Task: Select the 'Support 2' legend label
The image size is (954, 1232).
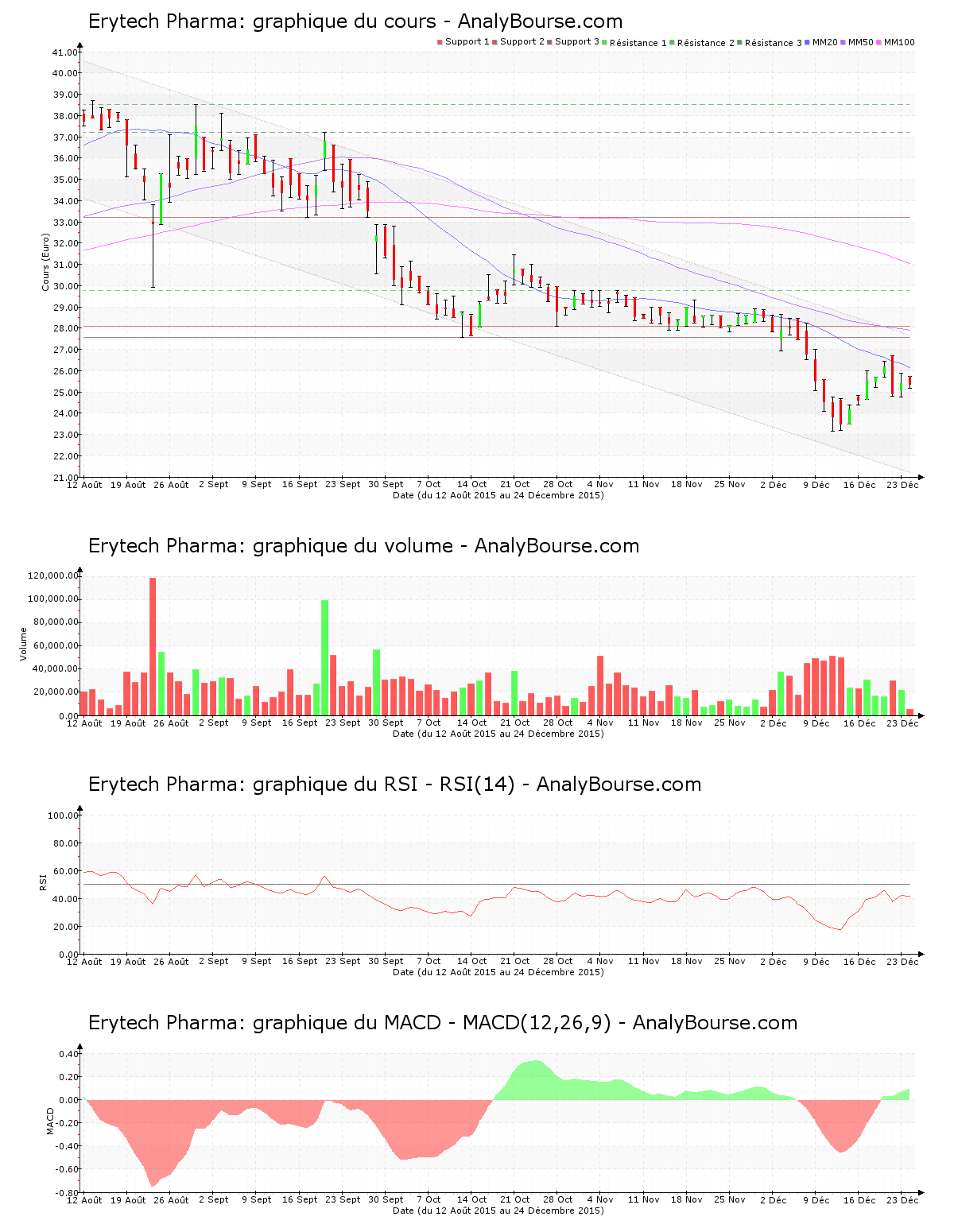Action: pyautogui.click(x=522, y=42)
